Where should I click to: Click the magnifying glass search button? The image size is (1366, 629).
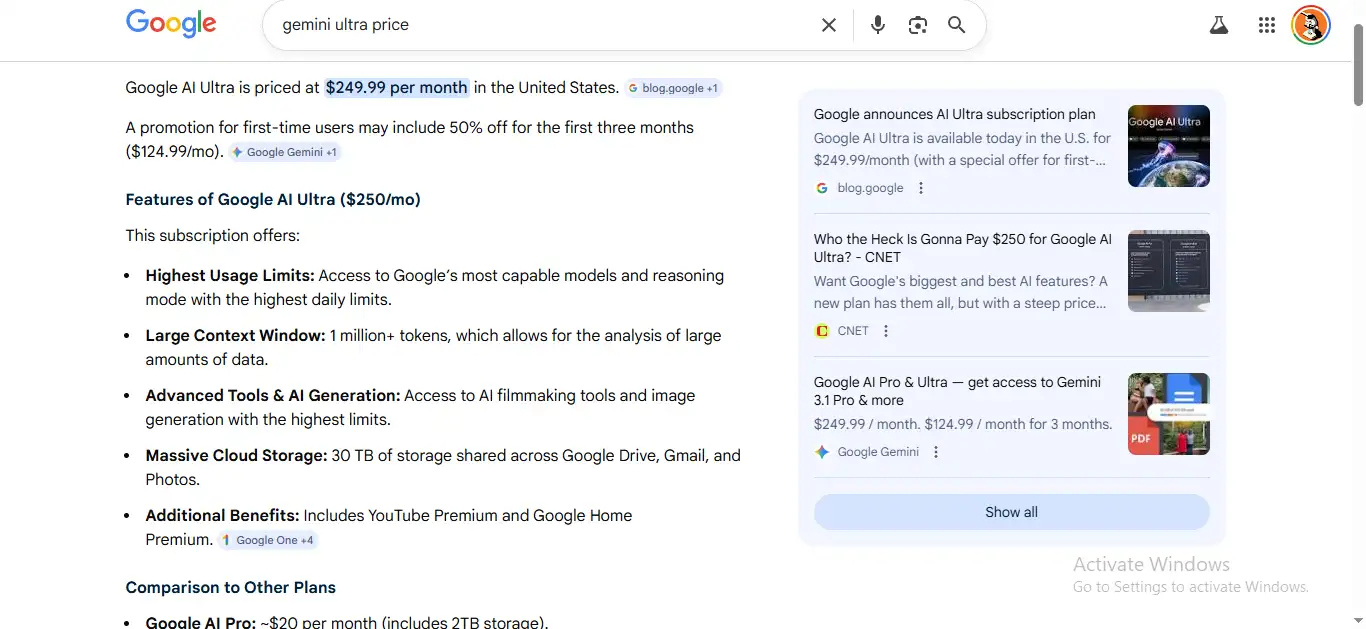957,25
